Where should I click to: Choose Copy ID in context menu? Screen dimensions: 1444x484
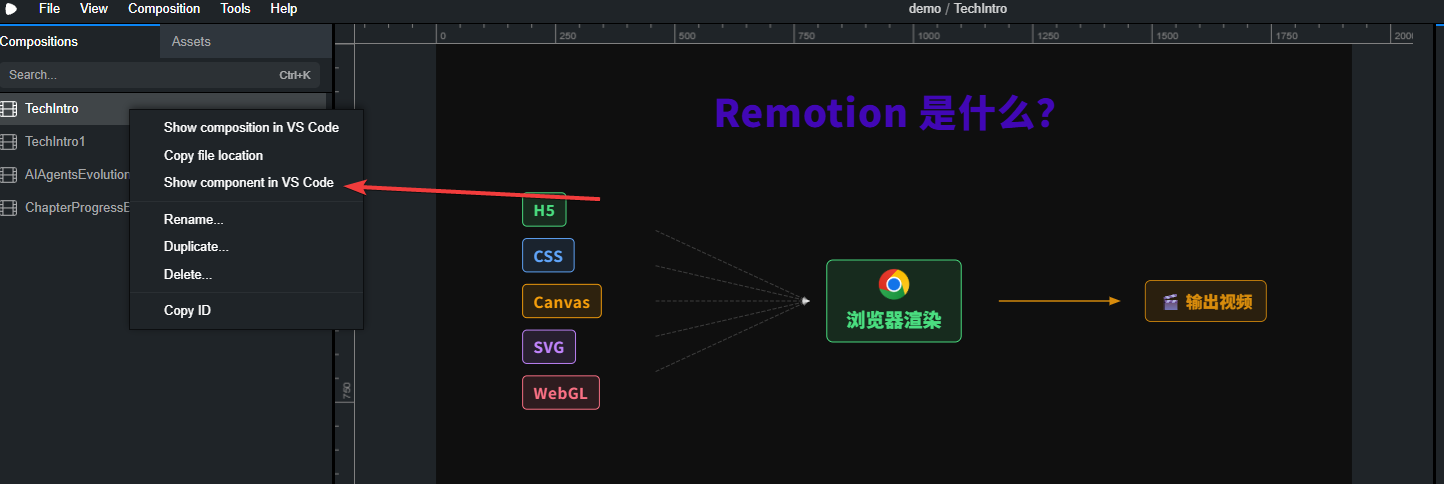tap(187, 310)
